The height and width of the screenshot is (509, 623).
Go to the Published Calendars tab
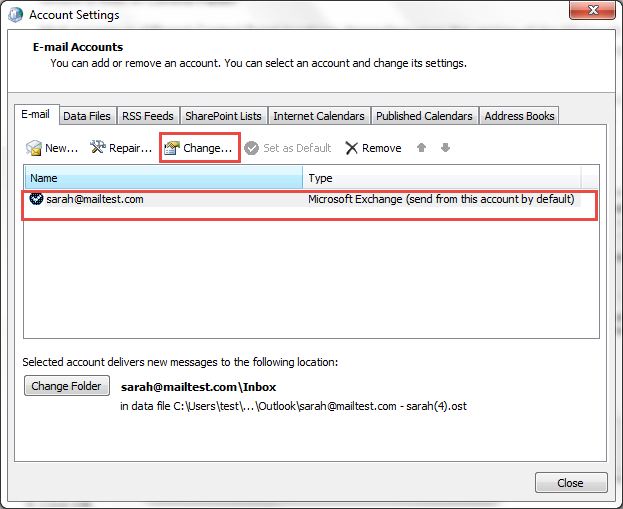click(x=424, y=116)
